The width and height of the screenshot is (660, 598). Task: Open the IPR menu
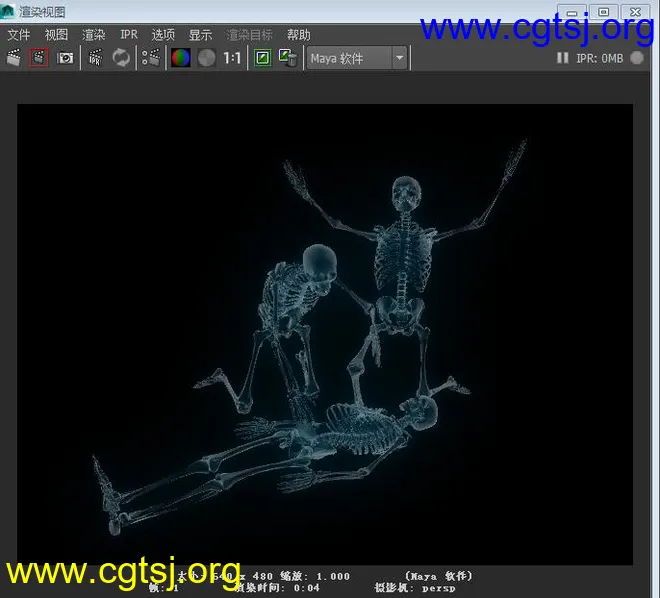pos(129,35)
